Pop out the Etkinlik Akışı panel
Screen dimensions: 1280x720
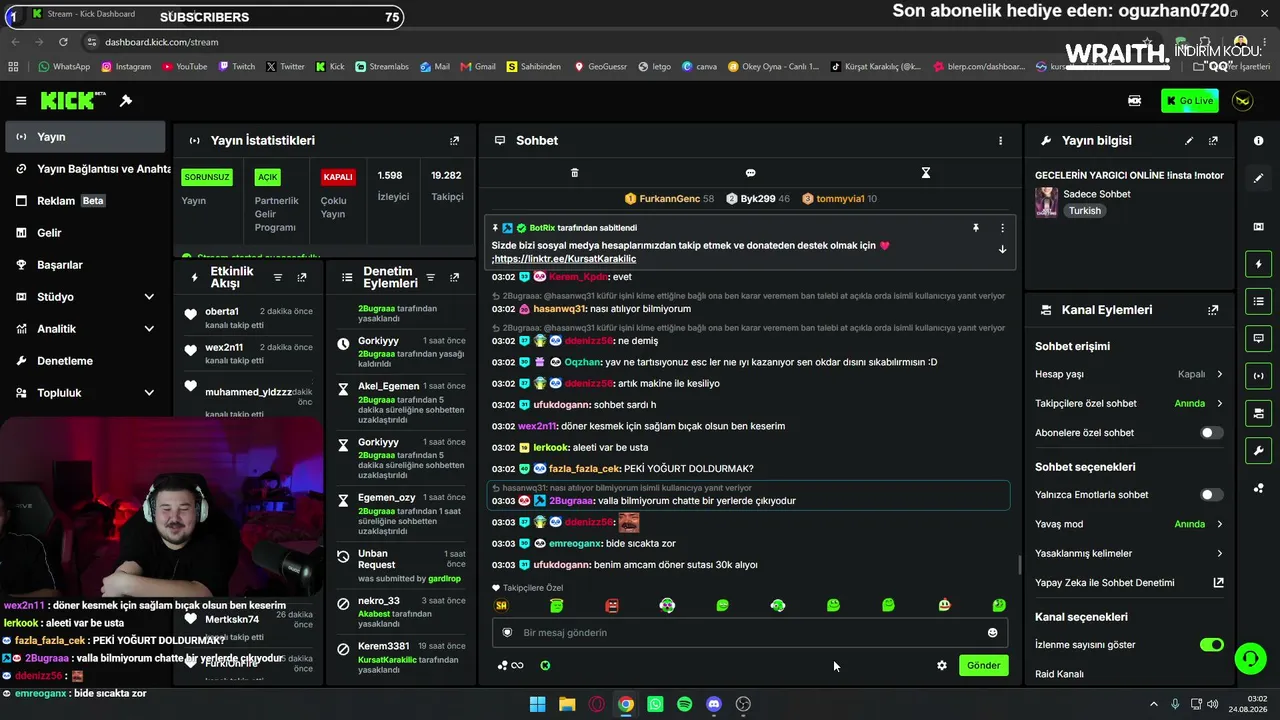point(302,277)
